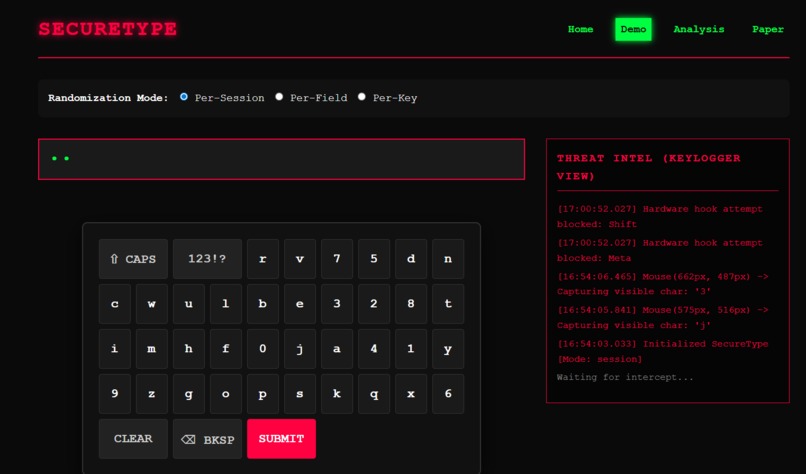Tap the 't' key on virtual keyboard
This screenshot has height=474, width=806.
point(448,304)
